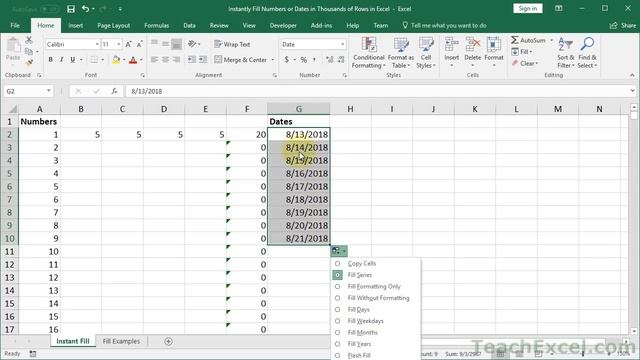
Task: Click the Fill Color bucket swatch
Action: (x=116, y=60)
